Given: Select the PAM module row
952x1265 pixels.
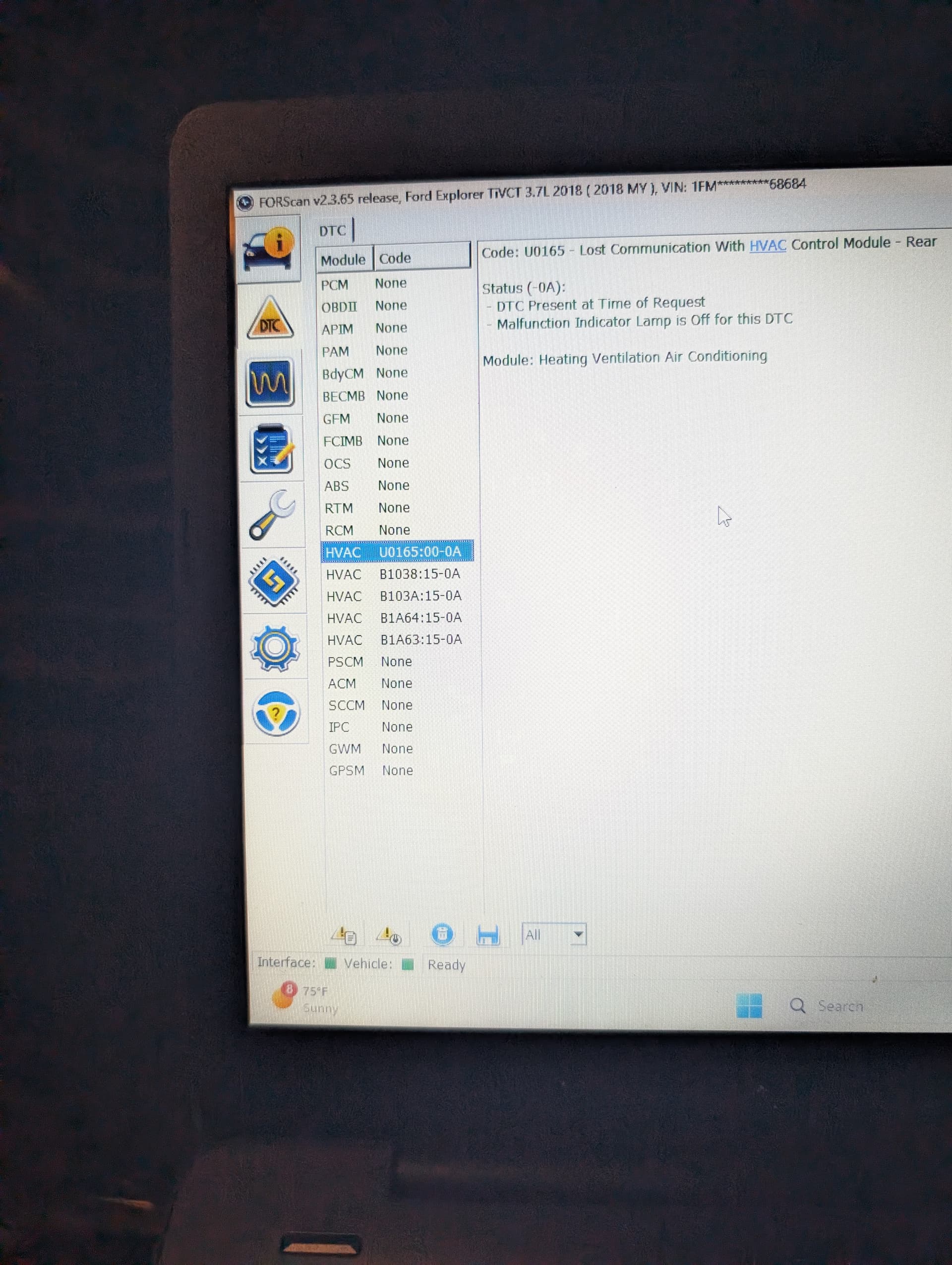Looking at the screenshot, I should [x=395, y=351].
